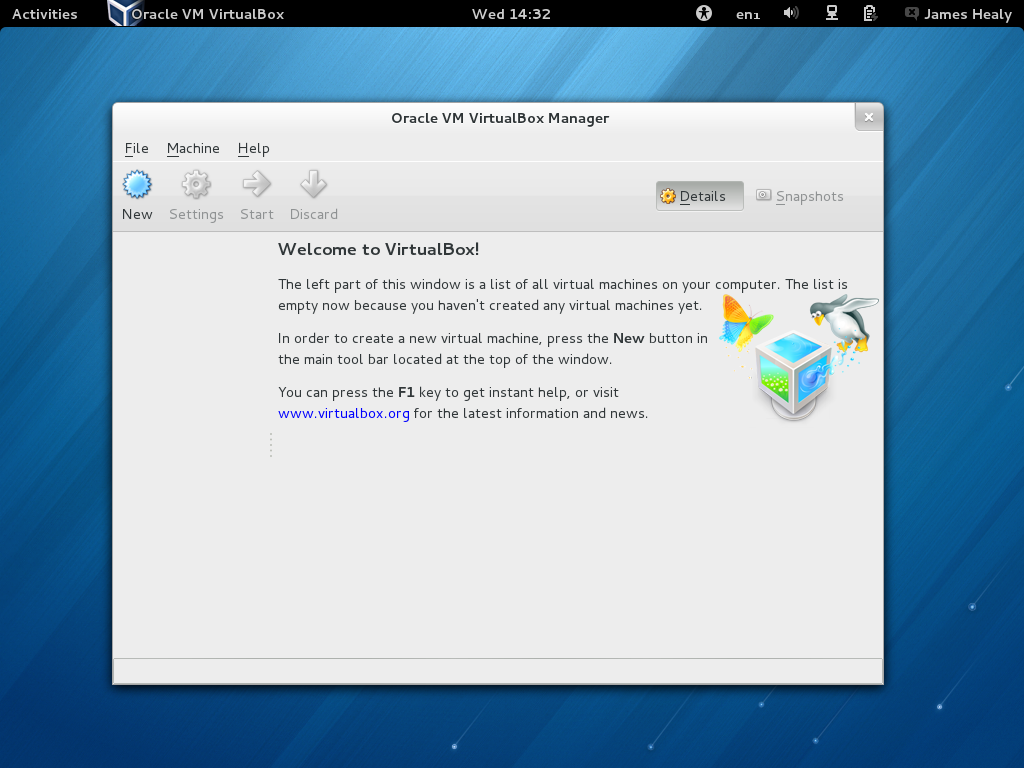Open the clock calendar showing Wed 14:32

511,14
